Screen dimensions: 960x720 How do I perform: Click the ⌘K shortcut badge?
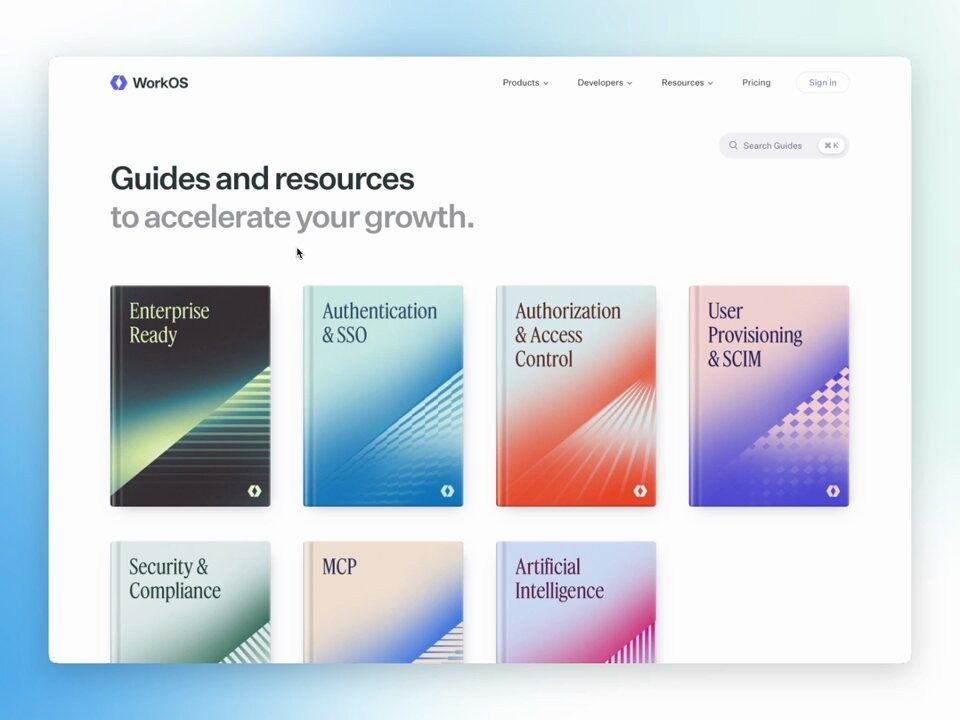coord(831,146)
